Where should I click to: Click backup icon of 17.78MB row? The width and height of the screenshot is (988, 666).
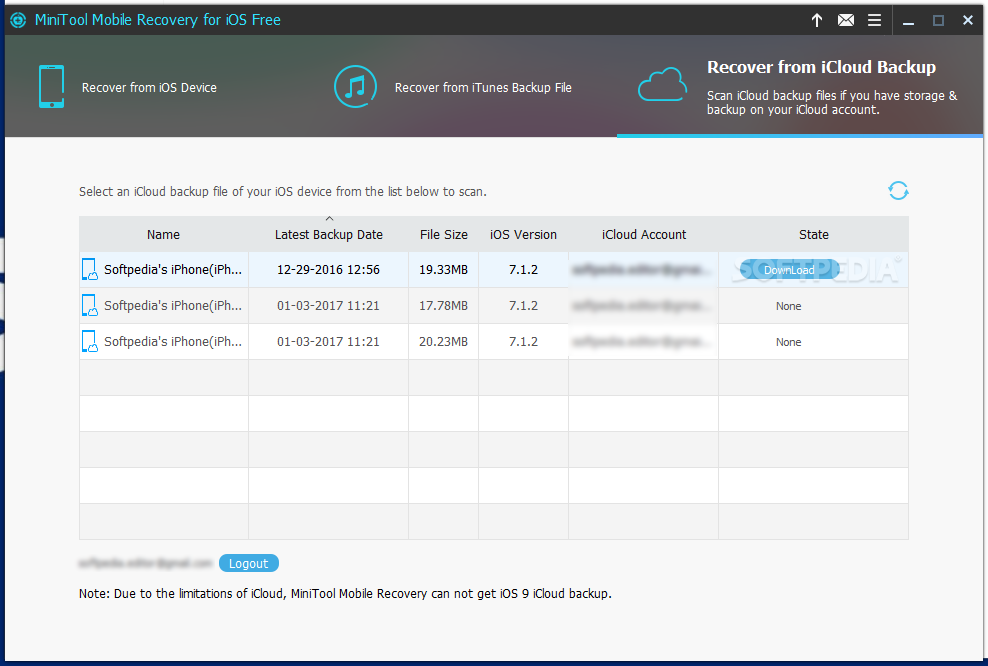click(x=89, y=306)
